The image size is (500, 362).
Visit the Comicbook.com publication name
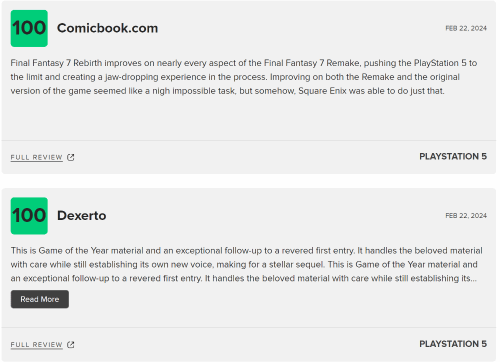click(x=107, y=28)
